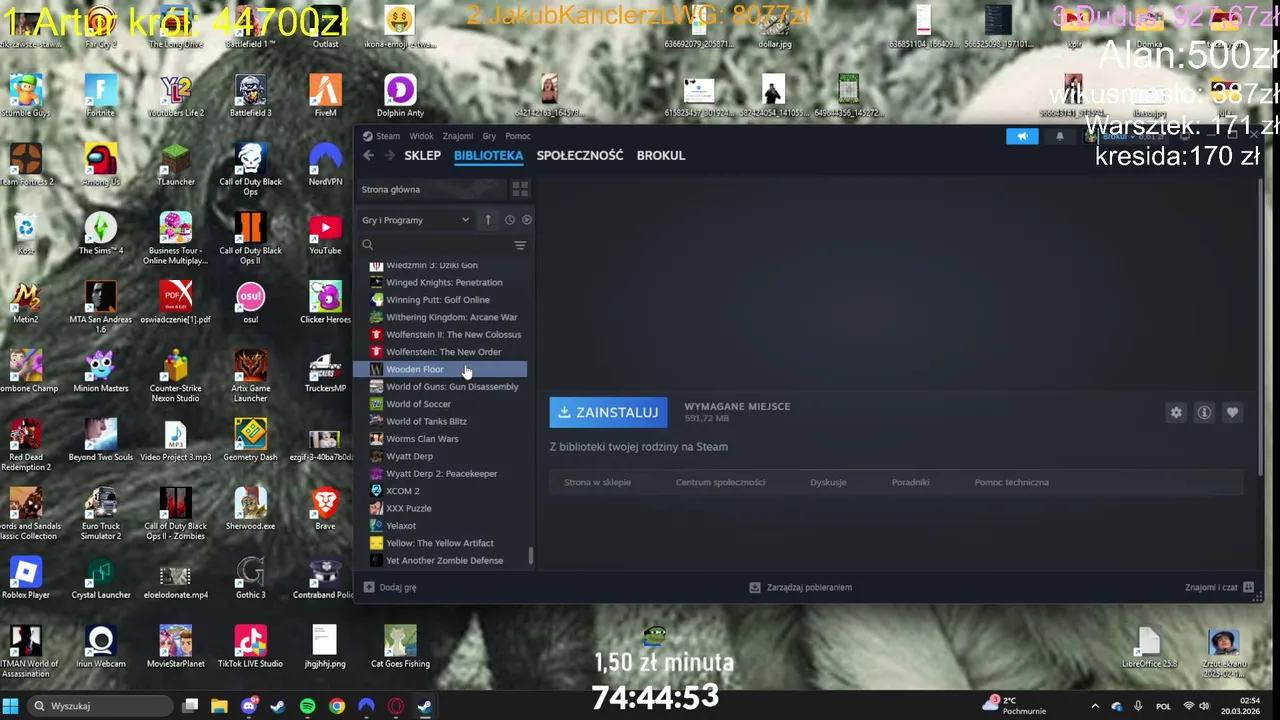Open the Widok menu
Screen dimensions: 1280x720
pyautogui.click(x=421, y=136)
